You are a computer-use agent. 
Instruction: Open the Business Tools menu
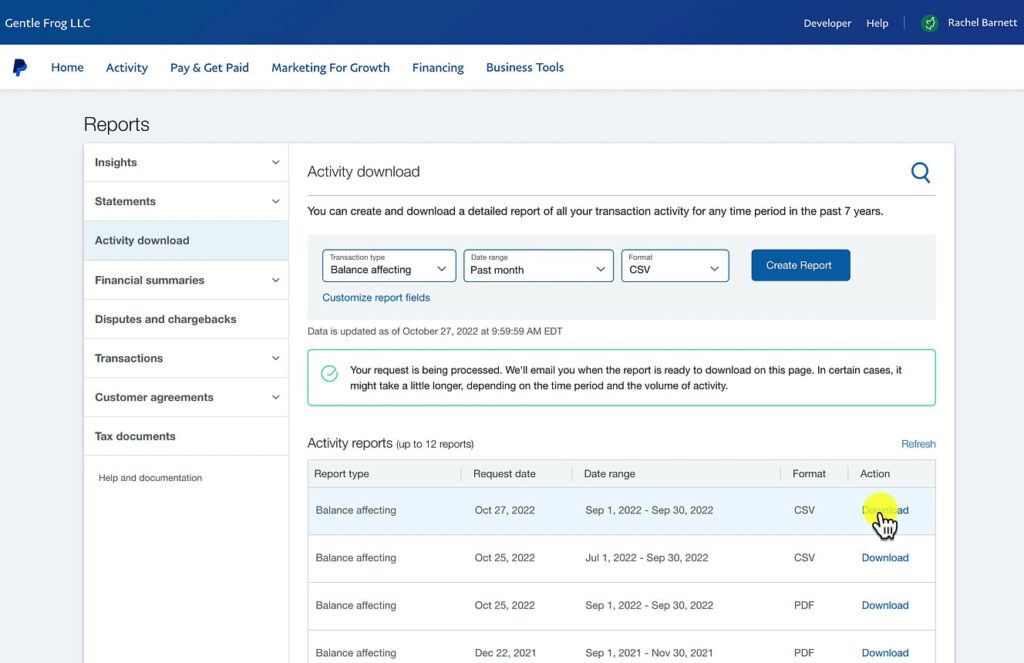[x=525, y=67]
